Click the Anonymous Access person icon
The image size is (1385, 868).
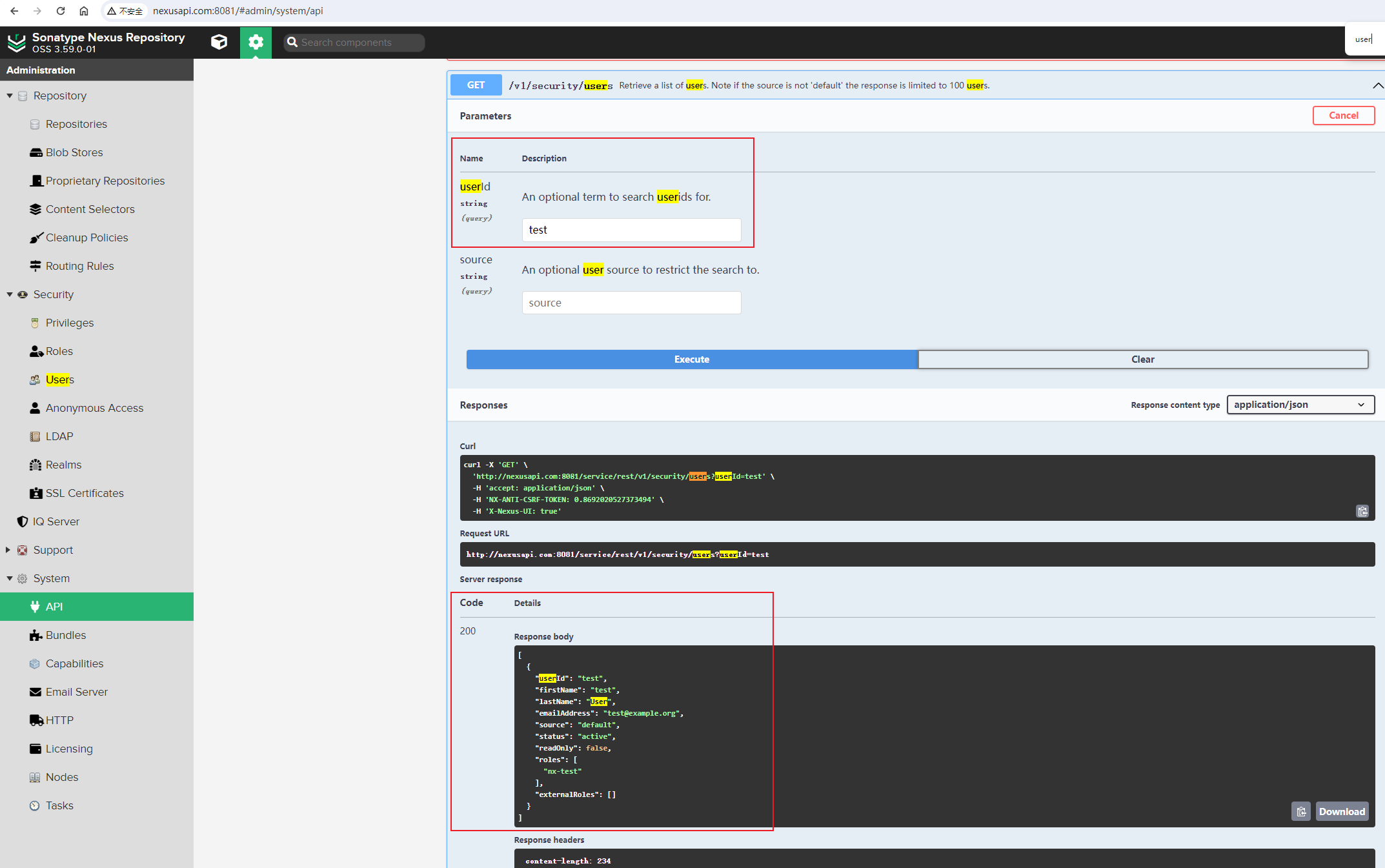click(35, 408)
